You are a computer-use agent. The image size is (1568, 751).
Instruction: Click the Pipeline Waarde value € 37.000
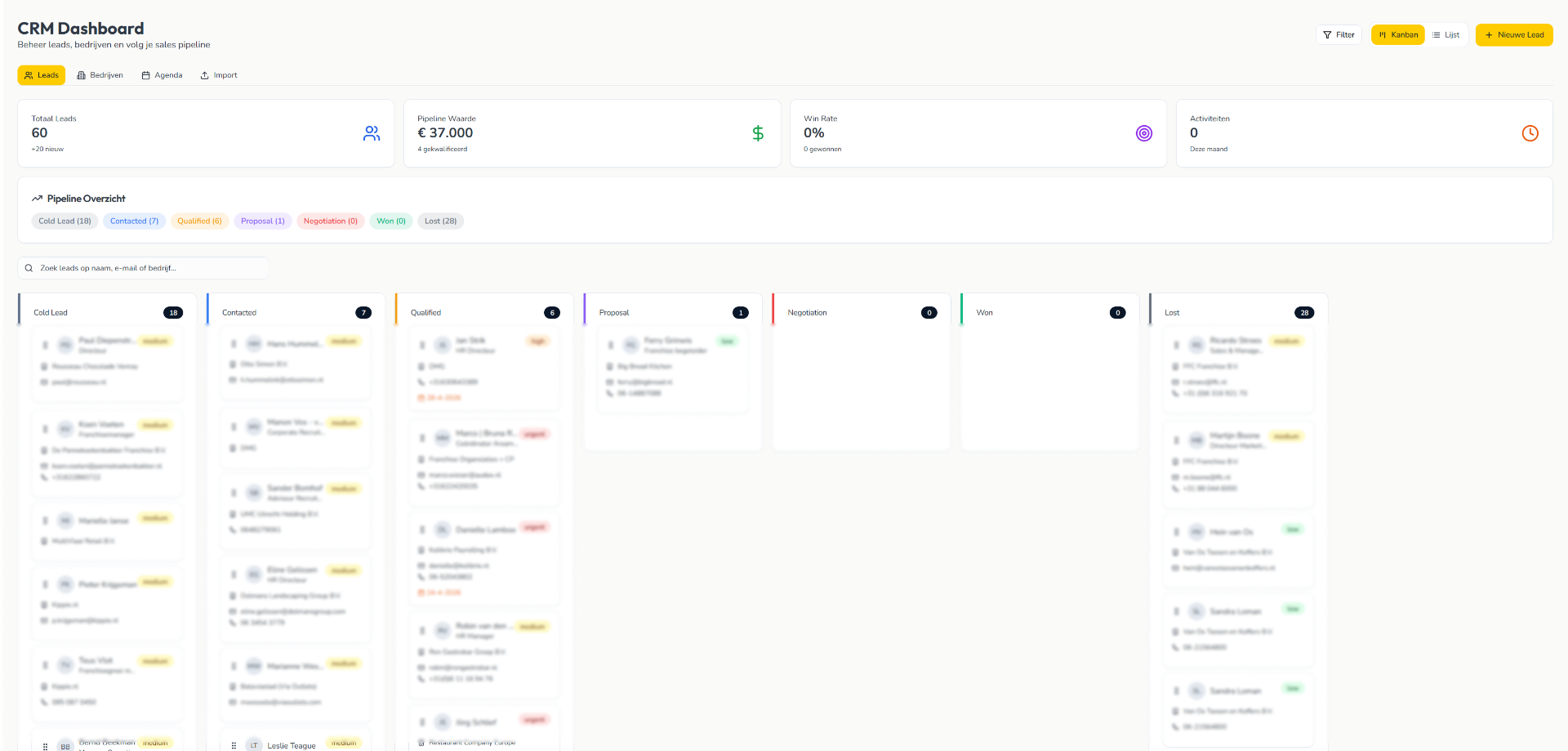point(445,133)
